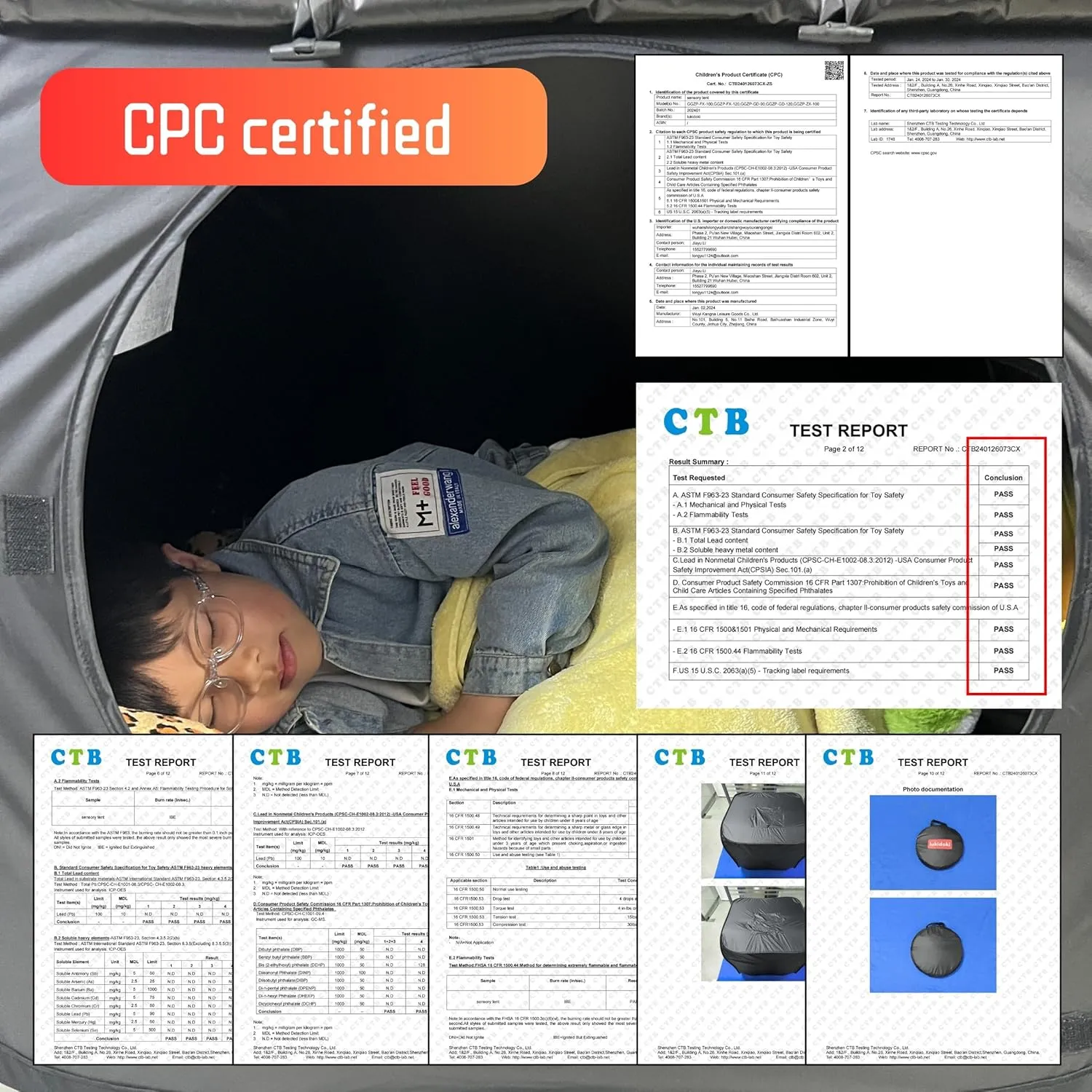
Task: View the upper tent photo on Page 11
Action: (753, 830)
